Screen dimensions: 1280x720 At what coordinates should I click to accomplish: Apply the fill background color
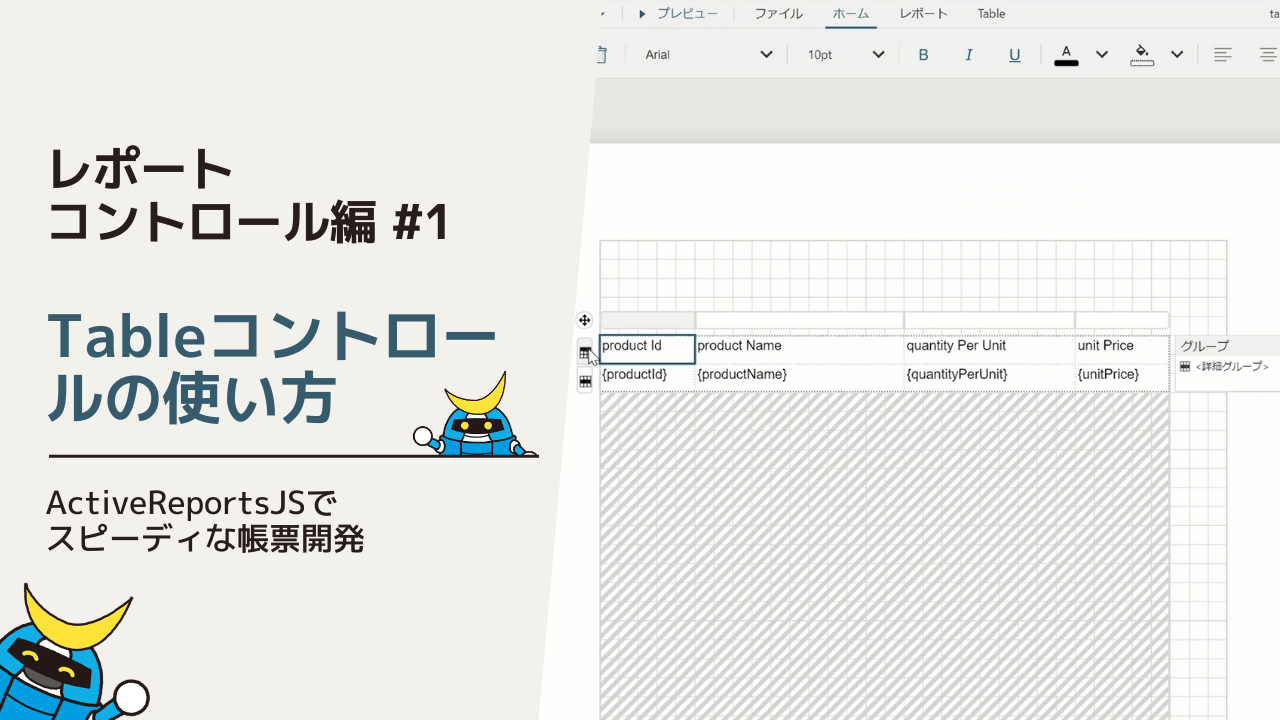(1142, 55)
